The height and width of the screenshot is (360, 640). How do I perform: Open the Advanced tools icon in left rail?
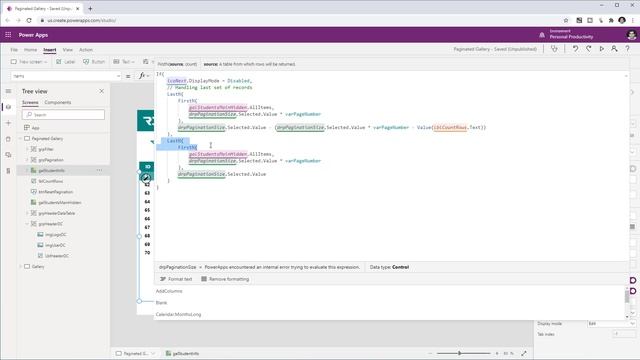pyautogui.click(x=9, y=171)
